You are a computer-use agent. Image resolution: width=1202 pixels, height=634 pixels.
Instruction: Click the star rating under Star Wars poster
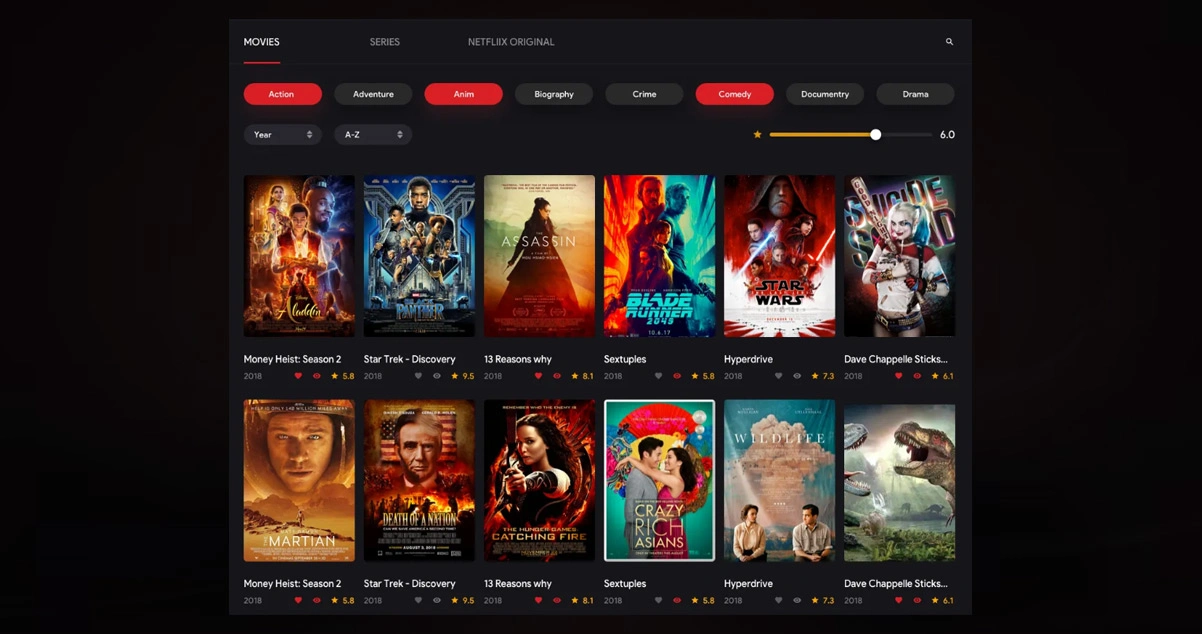tap(822, 376)
